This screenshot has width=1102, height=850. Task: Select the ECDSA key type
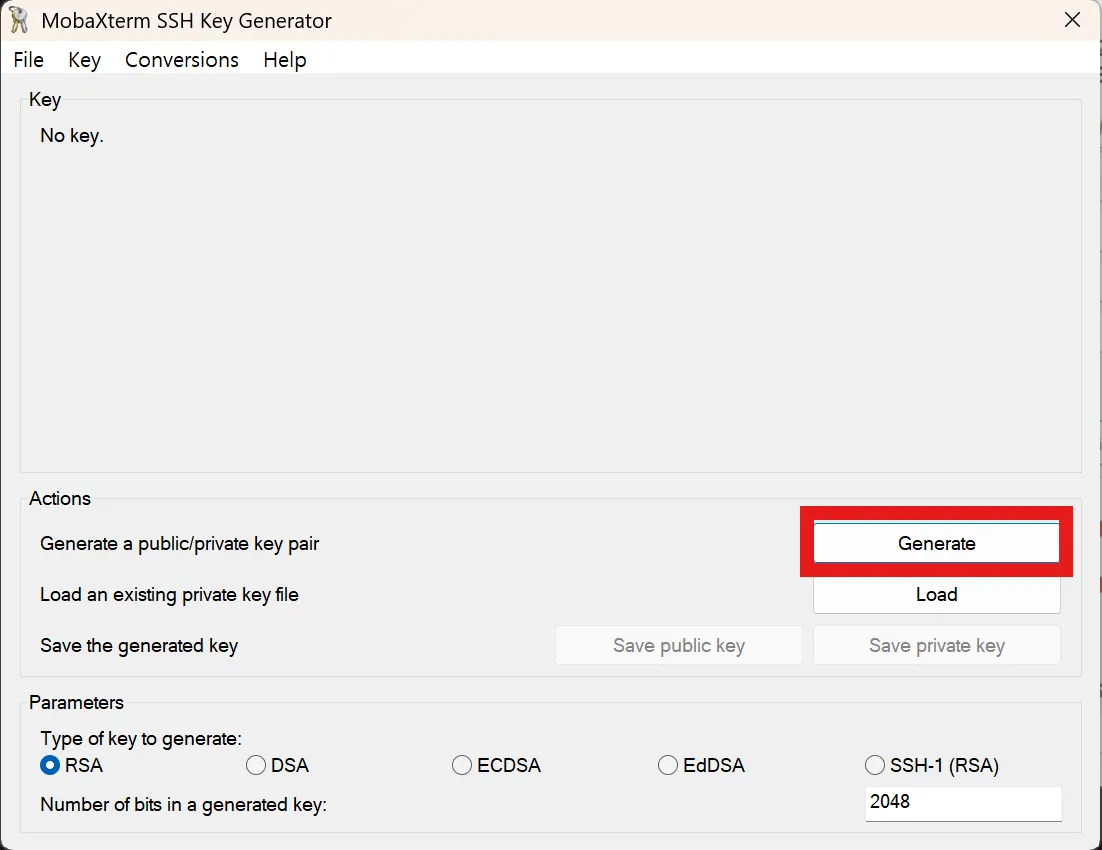[x=496, y=765]
